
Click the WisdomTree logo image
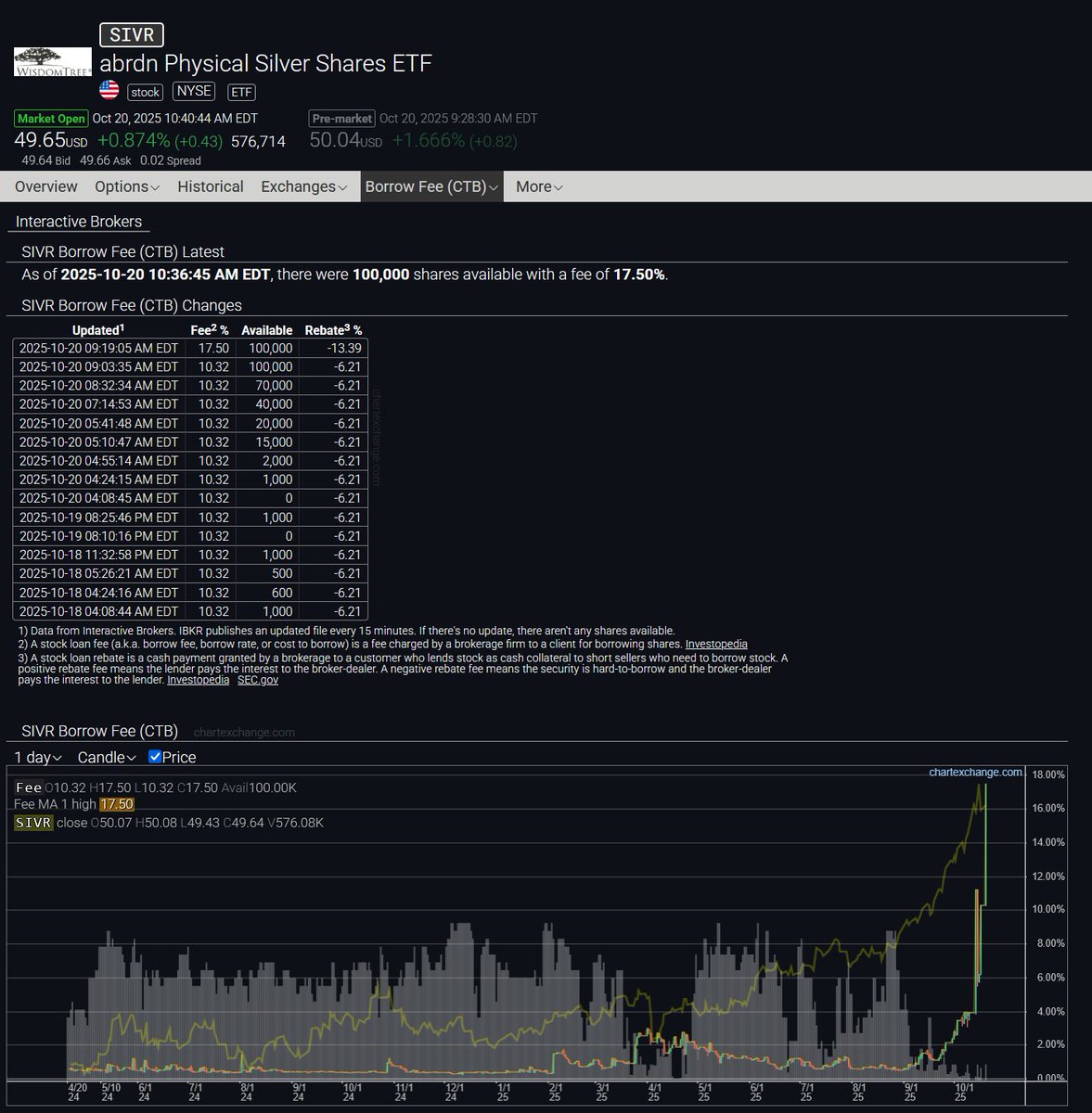[53, 61]
